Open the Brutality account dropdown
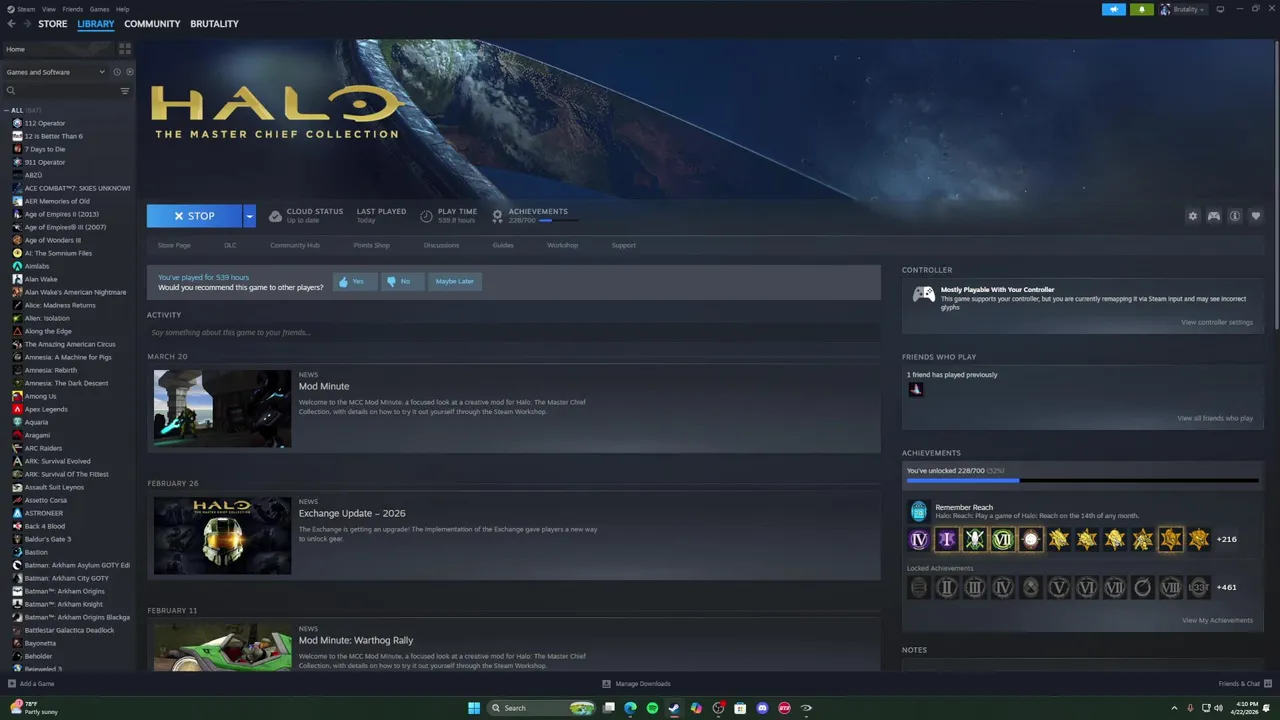Screen dimensions: 1280x720 1183,9
